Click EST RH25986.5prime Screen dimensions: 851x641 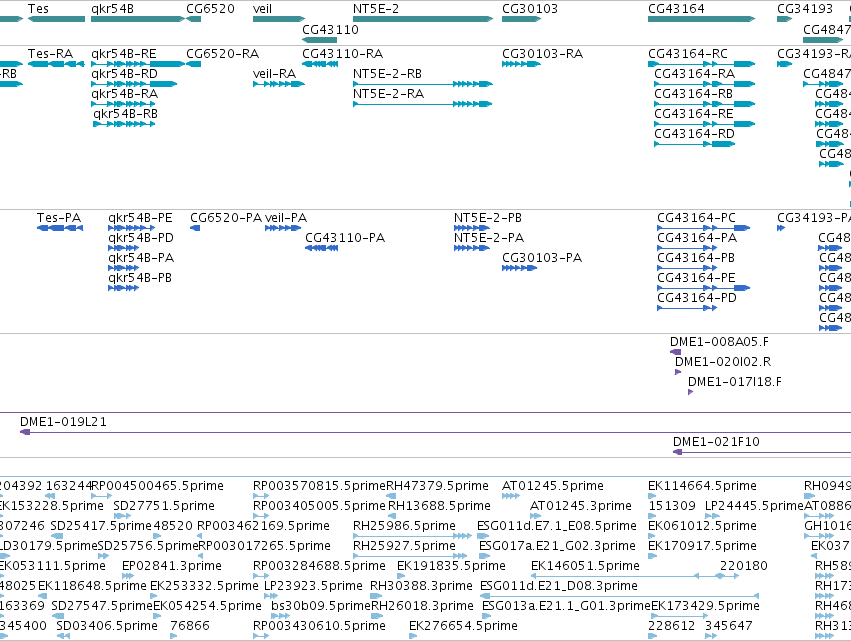(x=412, y=536)
